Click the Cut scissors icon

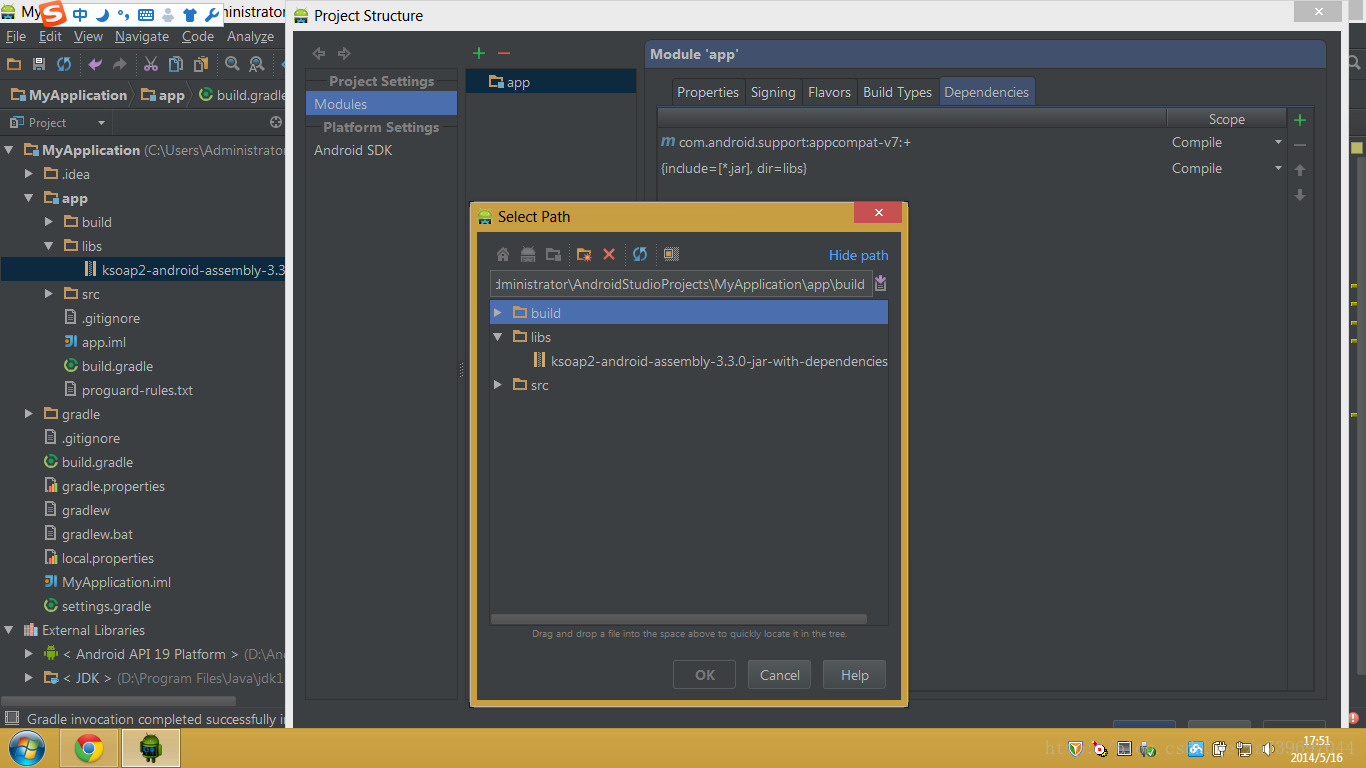point(151,64)
